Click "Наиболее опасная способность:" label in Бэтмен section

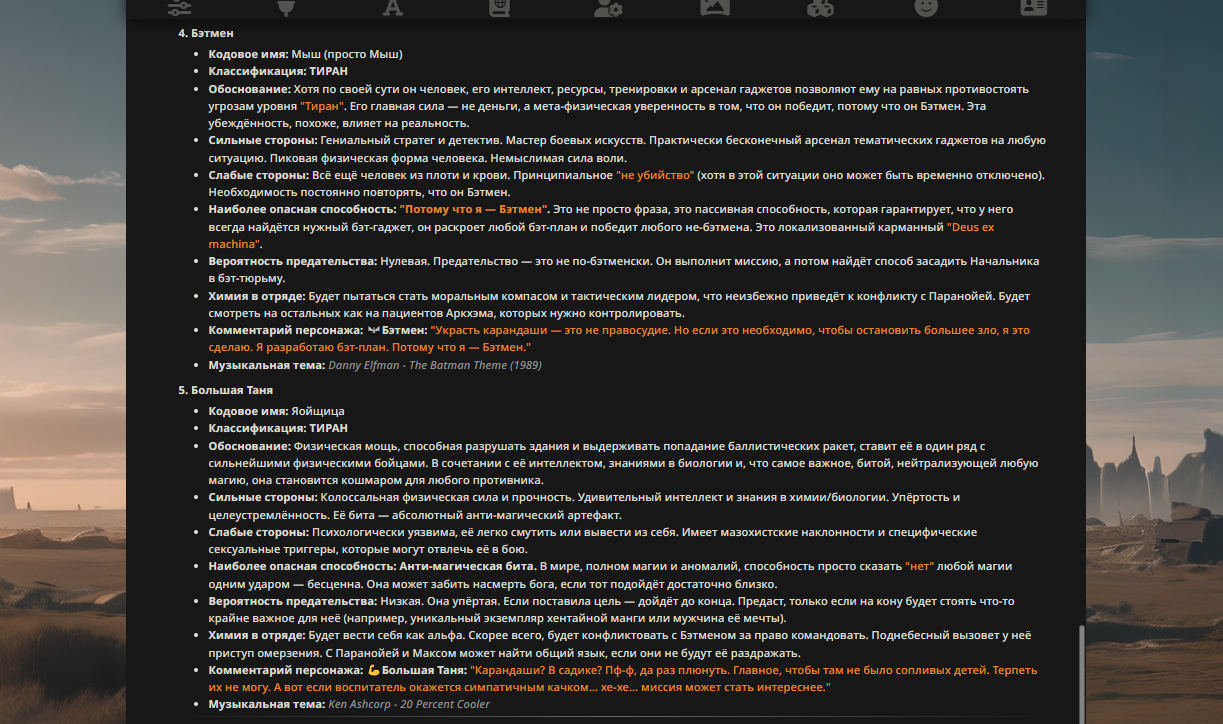point(302,209)
